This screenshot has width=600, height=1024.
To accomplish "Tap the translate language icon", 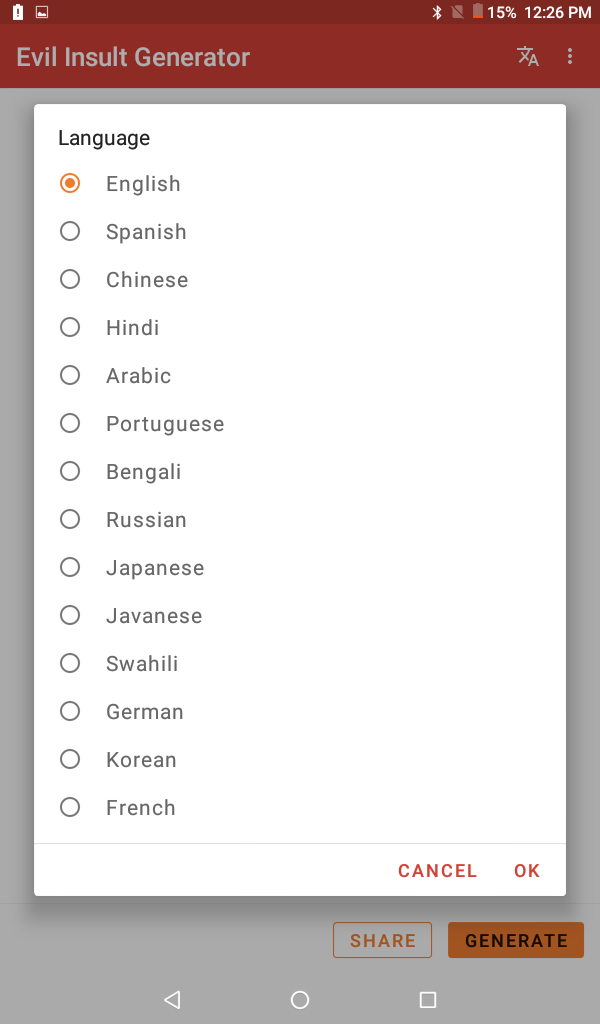I will tap(528, 57).
